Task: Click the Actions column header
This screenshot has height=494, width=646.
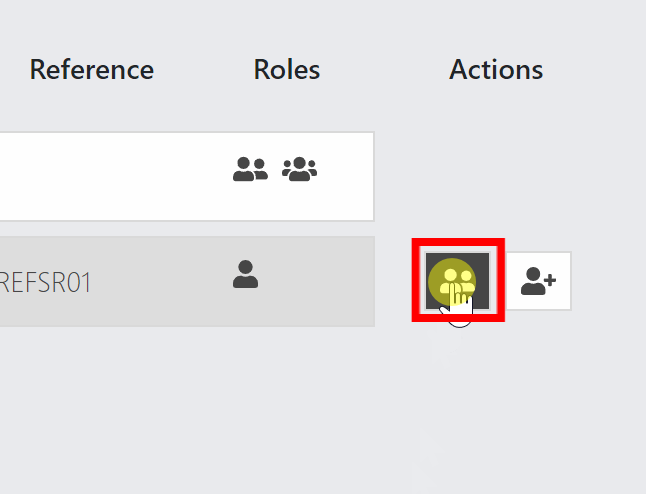Action: (x=496, y=69)
